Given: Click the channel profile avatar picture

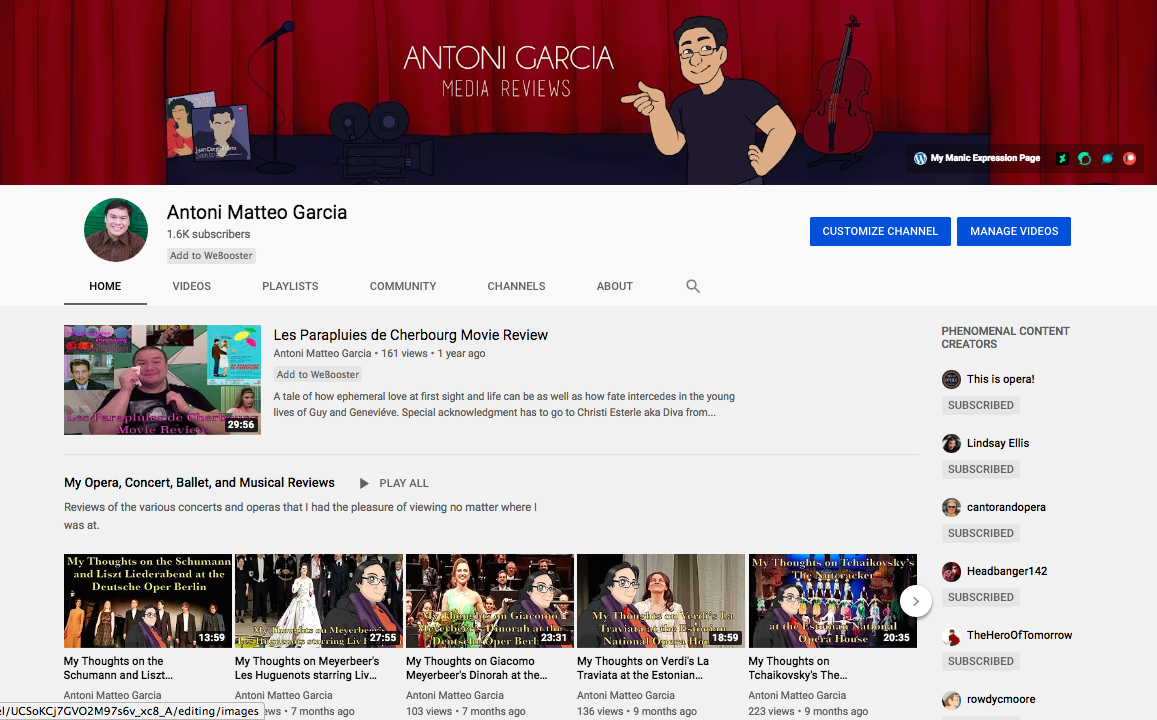Looking at the screenshot, I should [116, 231].
